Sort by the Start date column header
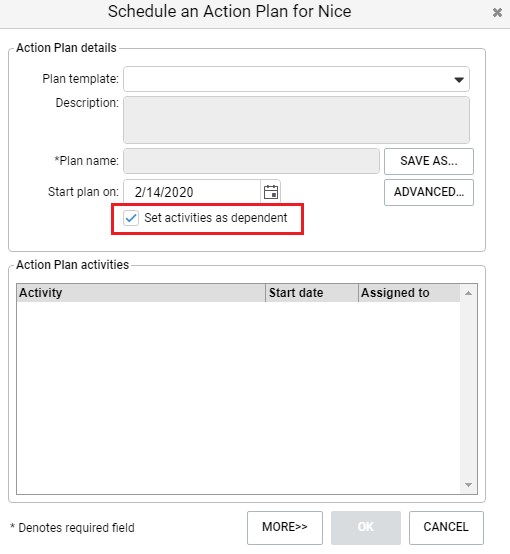Viewport: 510px width, 554px height. (x=312, y=293)
